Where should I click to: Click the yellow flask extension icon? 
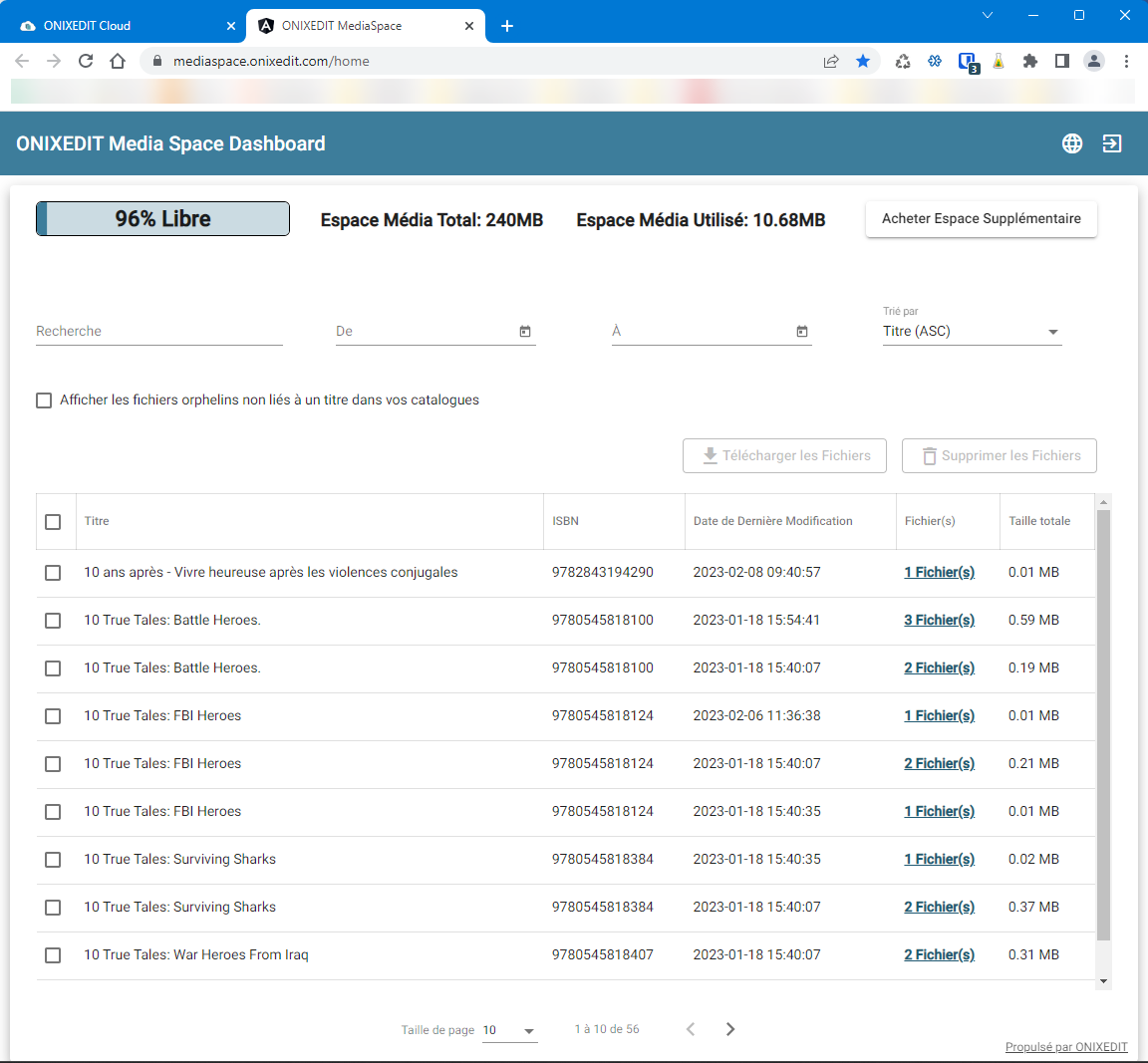998,62
